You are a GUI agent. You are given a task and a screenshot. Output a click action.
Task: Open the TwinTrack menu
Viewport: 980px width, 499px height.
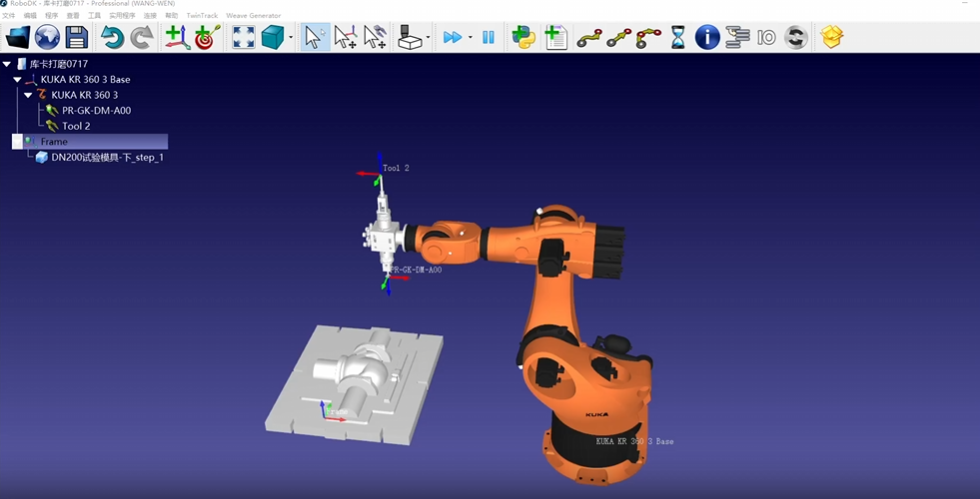point(201,16)
